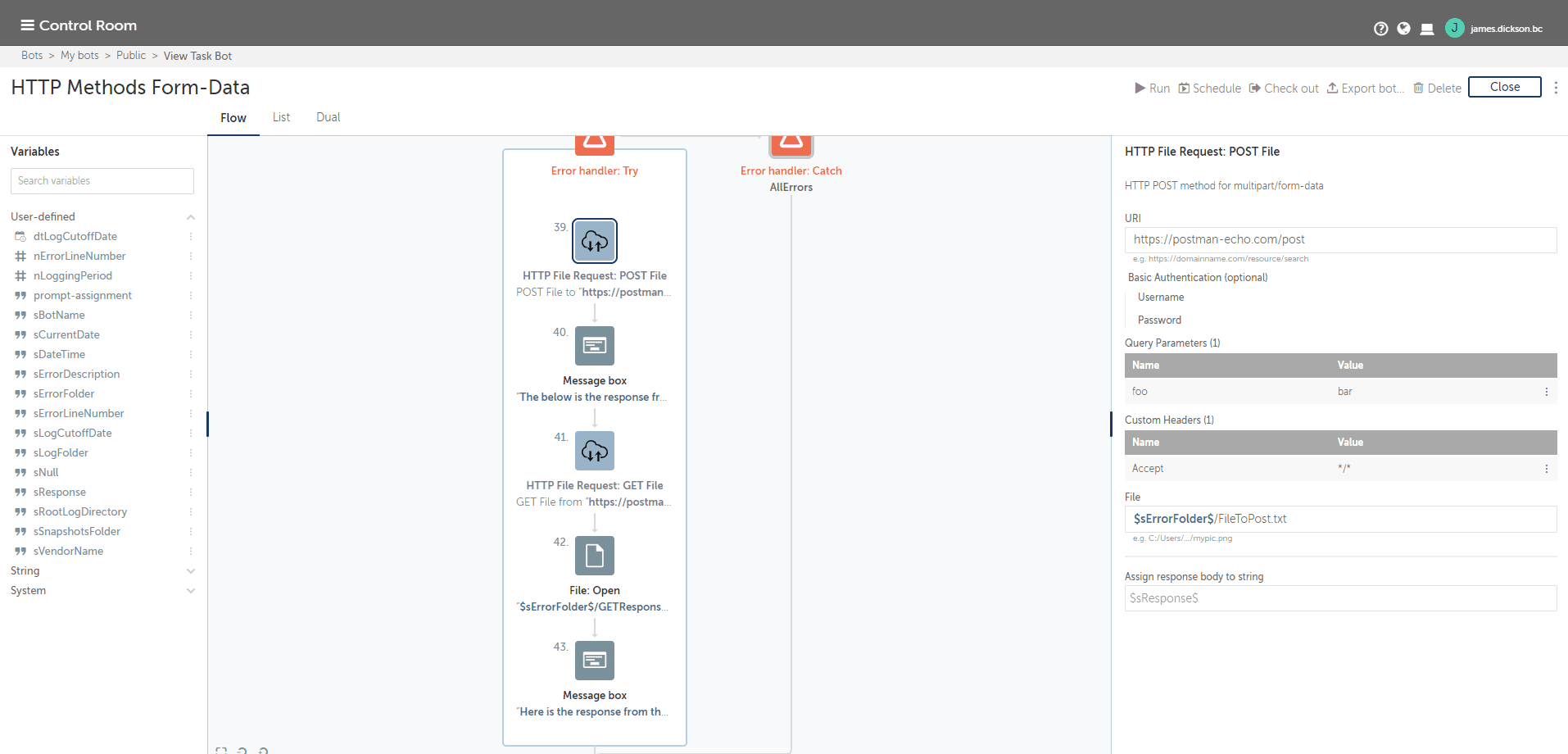Select the File: Open action icon

(595, 556)
